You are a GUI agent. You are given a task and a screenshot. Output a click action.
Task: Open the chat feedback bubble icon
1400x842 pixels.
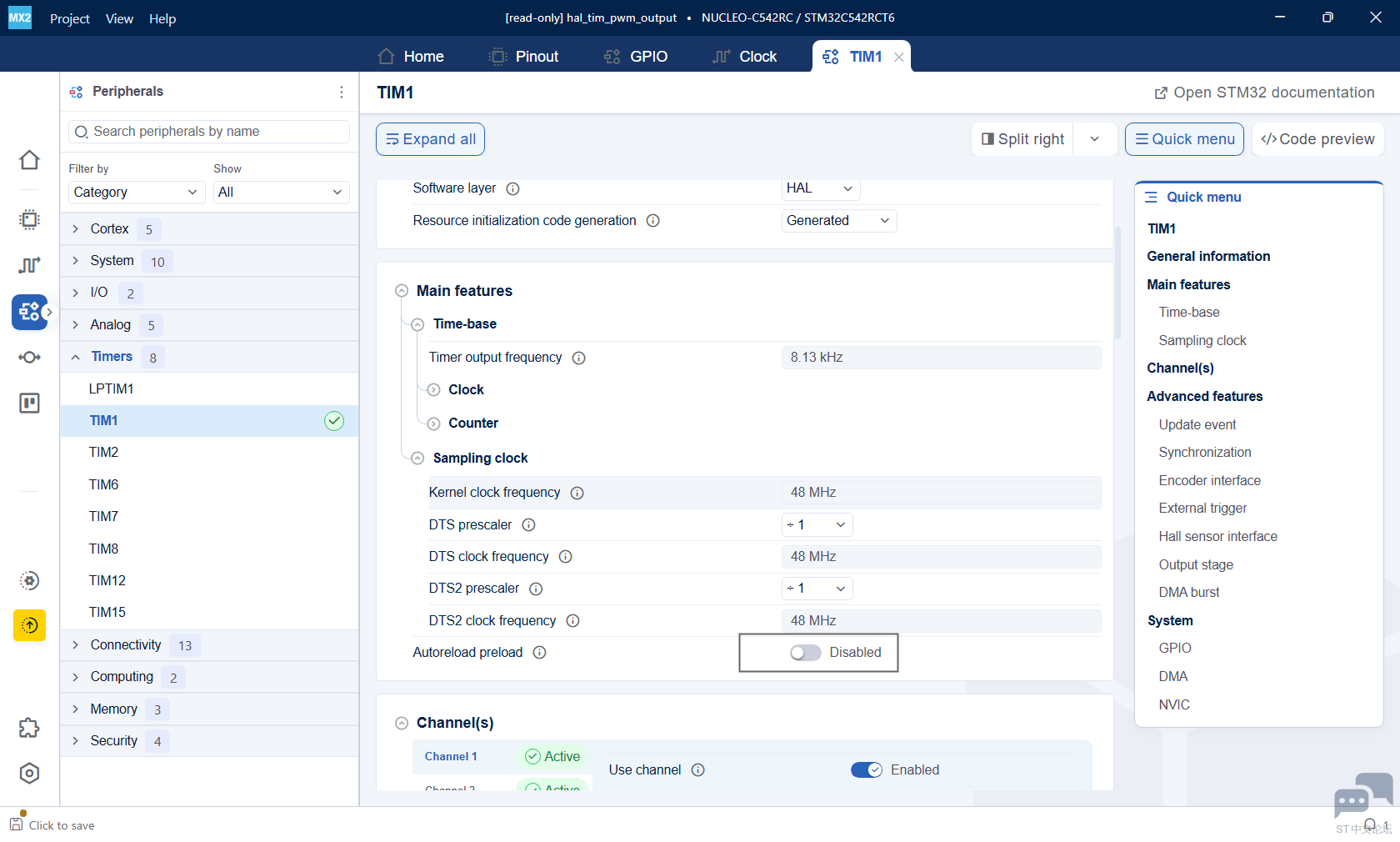(x=1362, y=795)
